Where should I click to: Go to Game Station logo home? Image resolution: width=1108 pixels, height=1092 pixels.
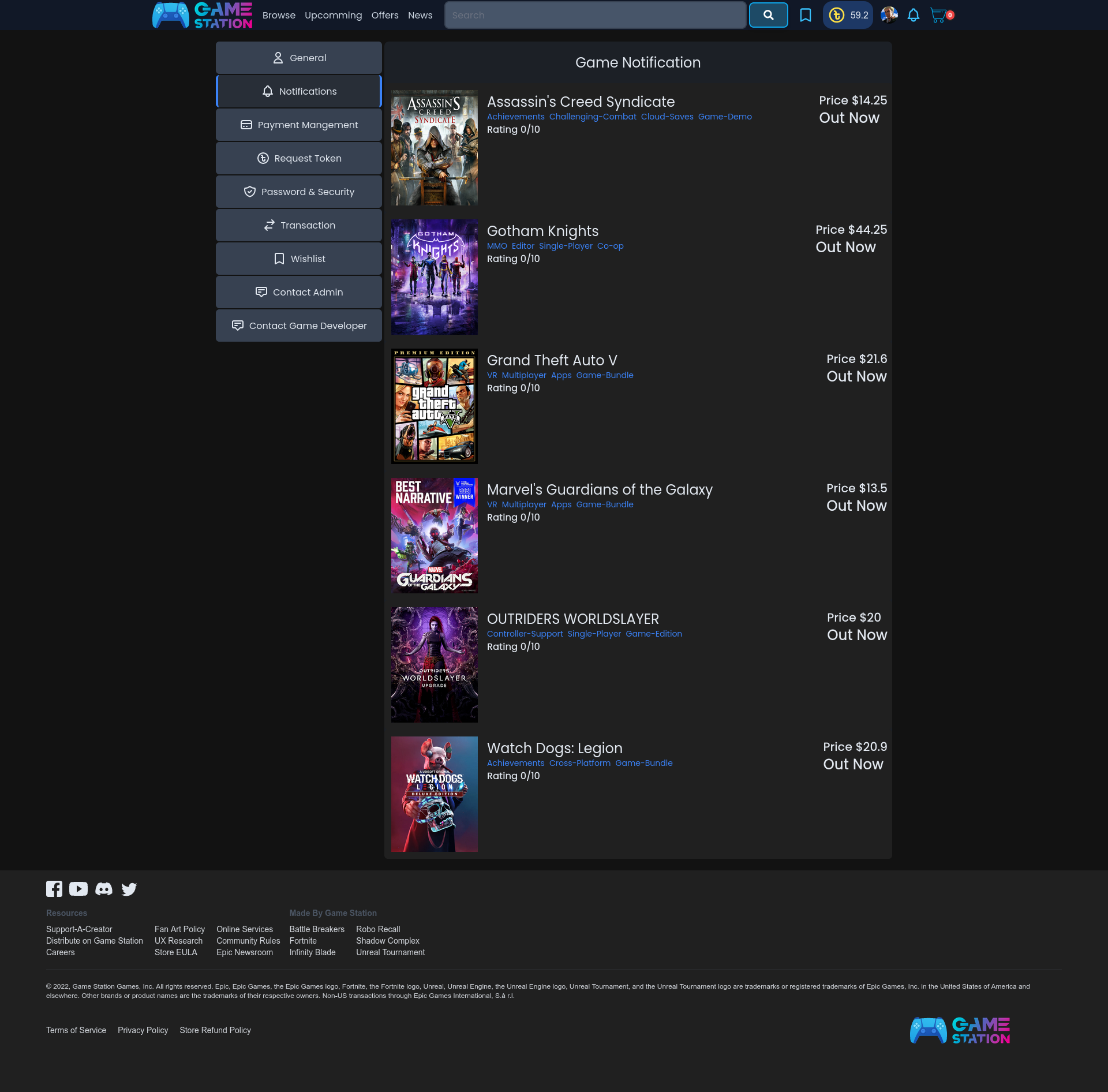202,15
